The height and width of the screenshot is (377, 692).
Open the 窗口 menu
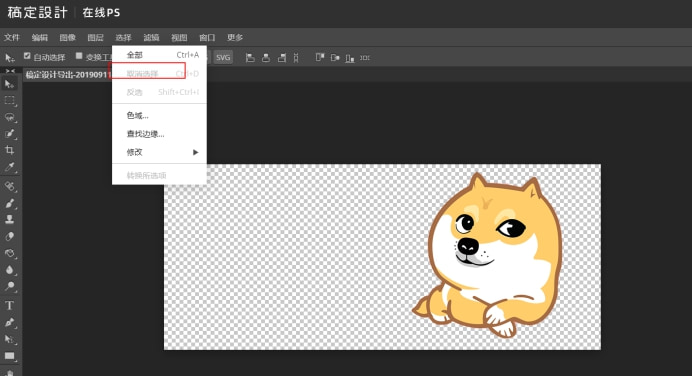[207, 38]
